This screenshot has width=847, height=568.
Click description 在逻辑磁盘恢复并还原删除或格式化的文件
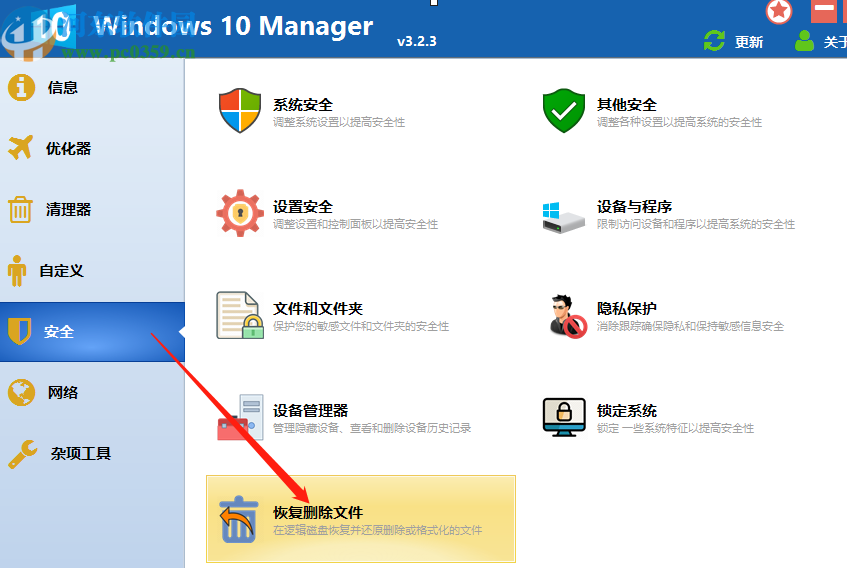[x=378, y=531]
